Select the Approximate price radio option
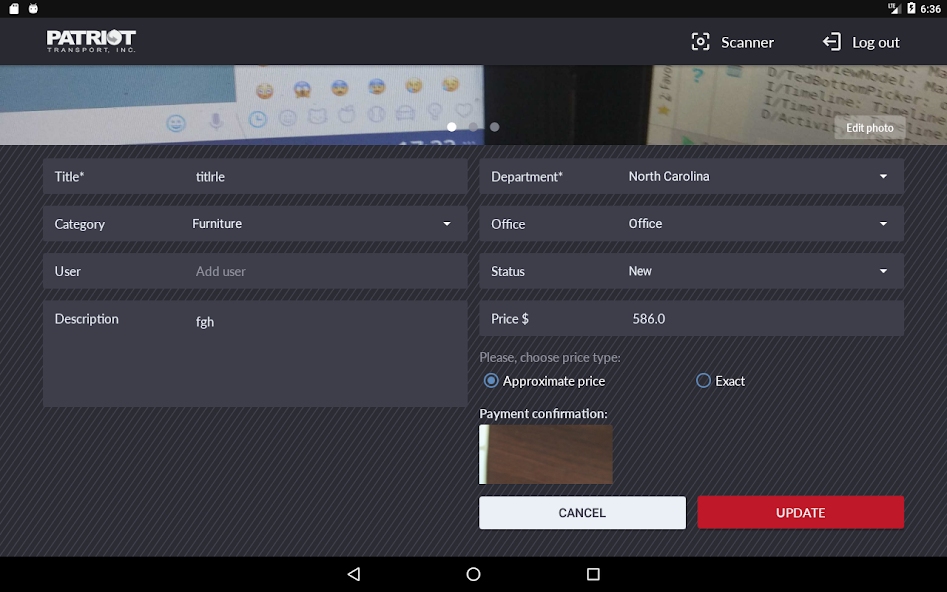Screen dimensions: 947x592 click(x=491, y=381)
